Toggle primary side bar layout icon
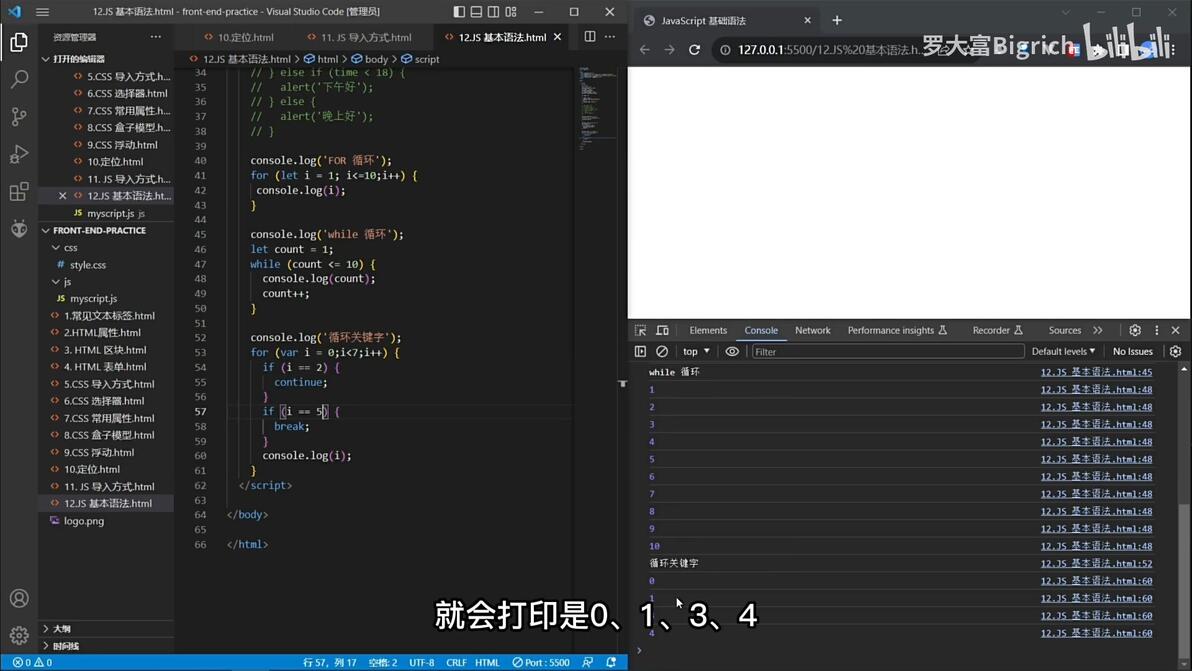 (x=459, y=11)
